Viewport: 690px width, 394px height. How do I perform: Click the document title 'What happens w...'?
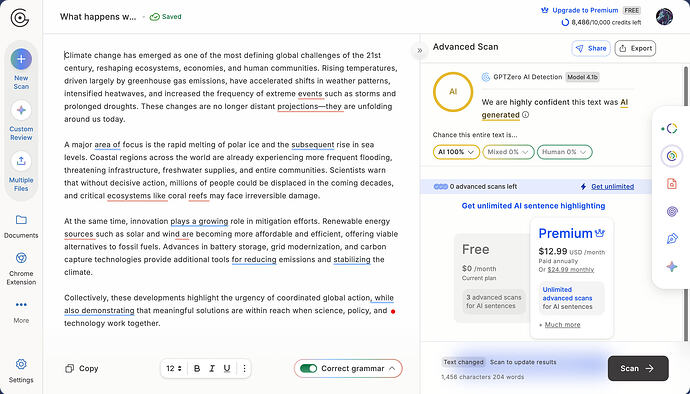click(98, 17)
